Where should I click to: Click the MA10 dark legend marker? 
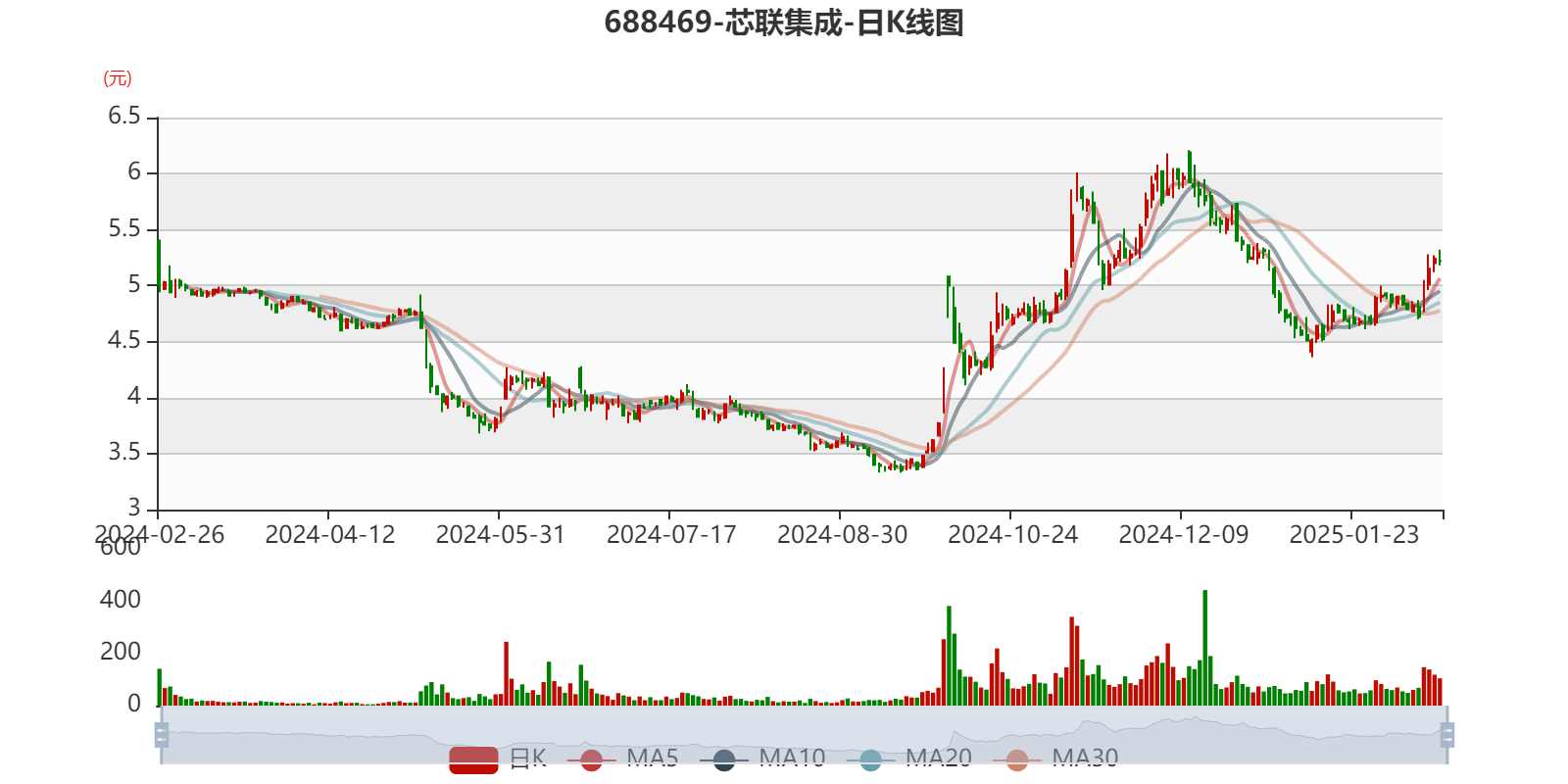(724, 759)
